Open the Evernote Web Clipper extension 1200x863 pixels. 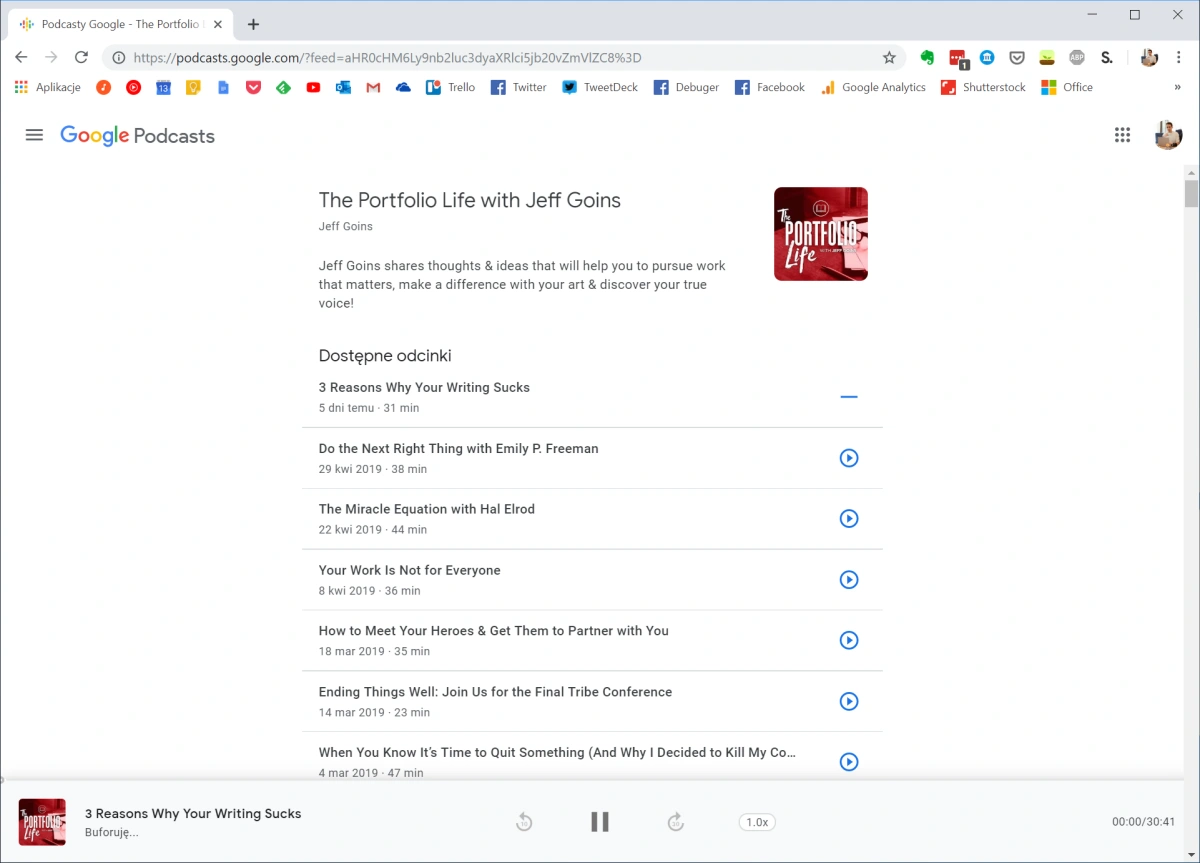coord(927,58)
